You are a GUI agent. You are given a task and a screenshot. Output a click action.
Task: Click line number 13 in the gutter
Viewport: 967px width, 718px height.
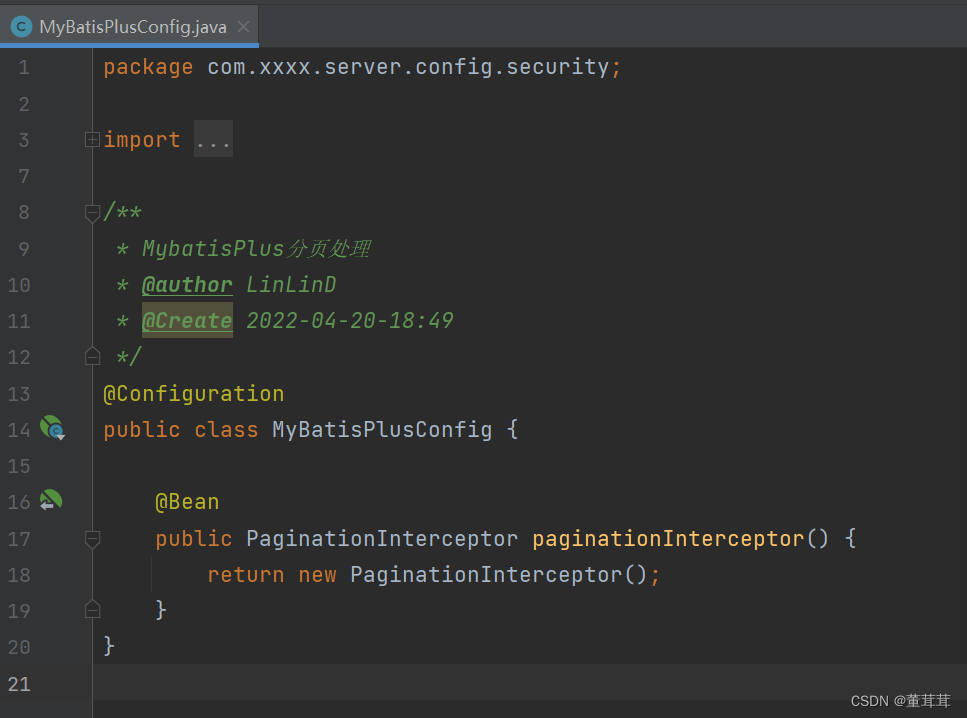[x=19, y=394]
